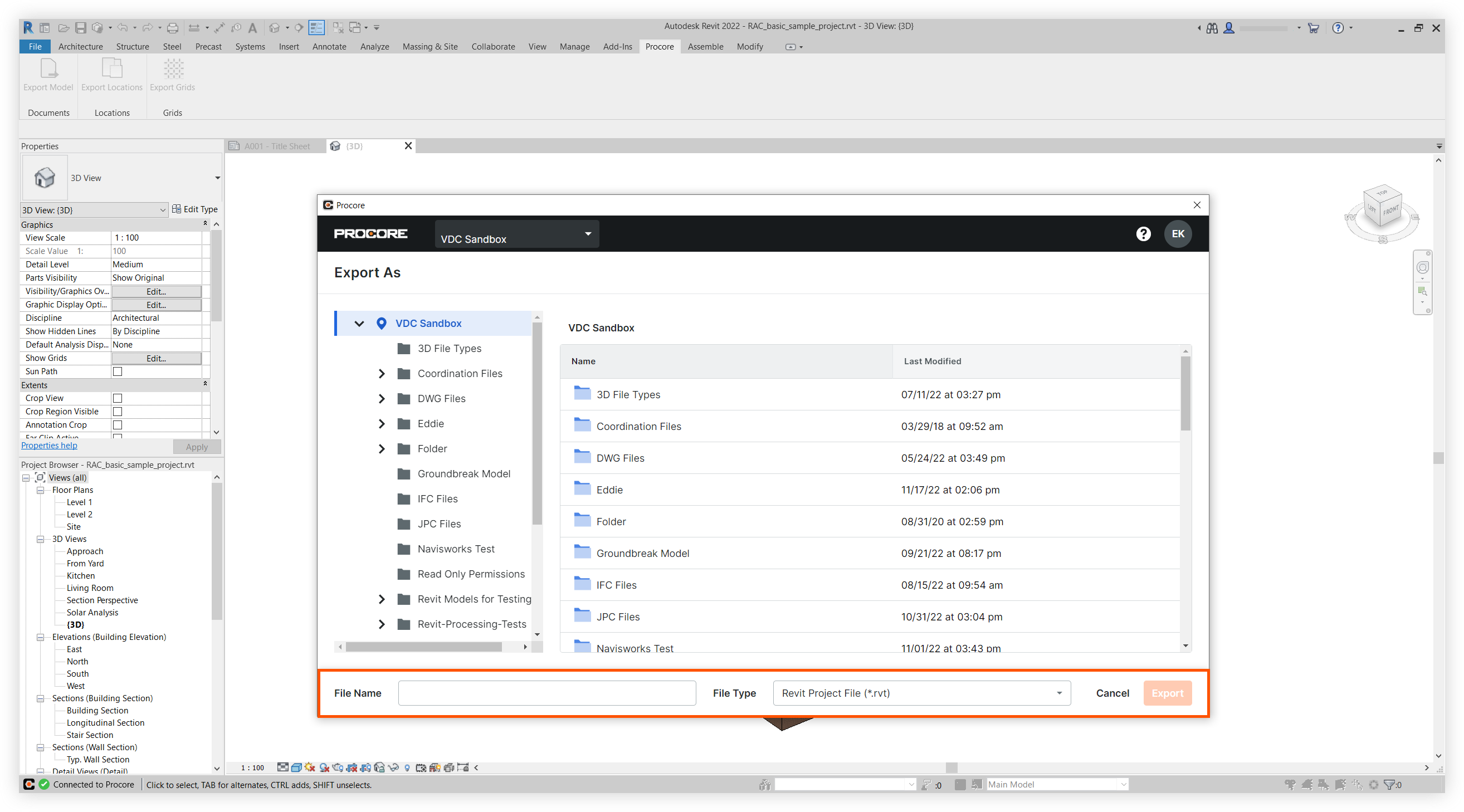Click the Edit Type button
The width and height of the screenshot is (1464, 812).
[x=195, y=209]
